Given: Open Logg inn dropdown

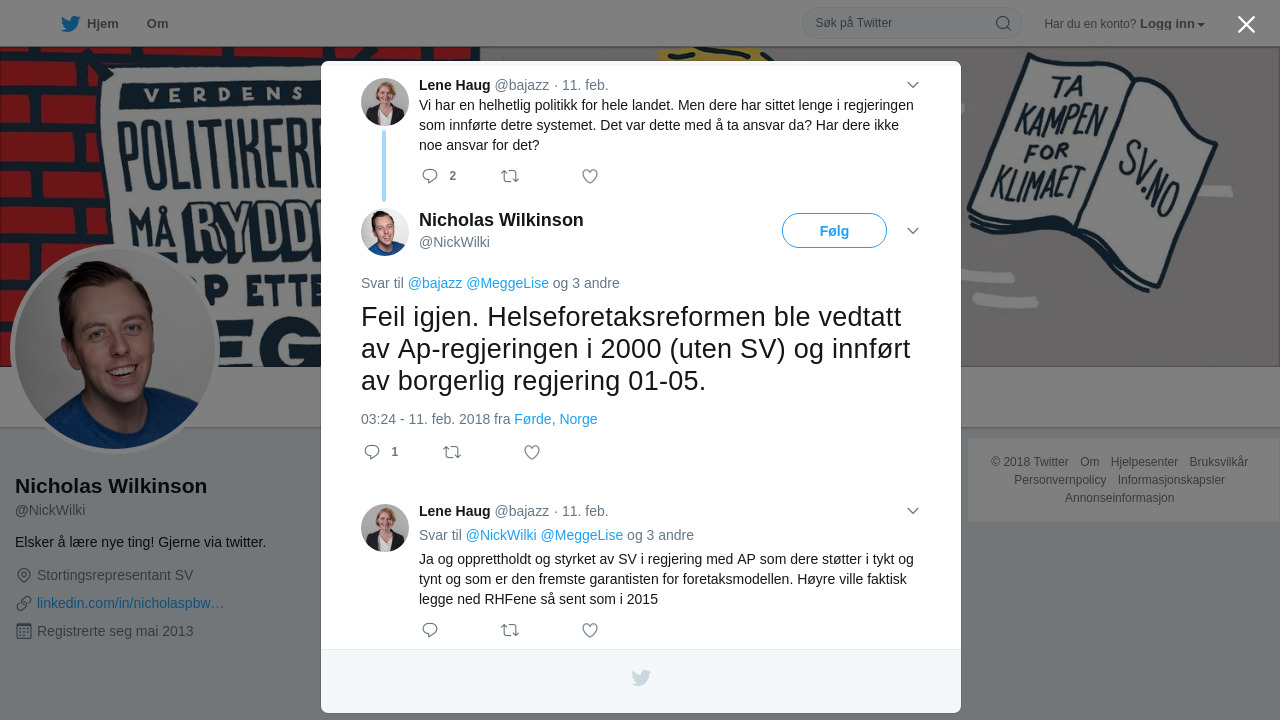Looking at the screenshot, I should click(x=1172, y=23).
